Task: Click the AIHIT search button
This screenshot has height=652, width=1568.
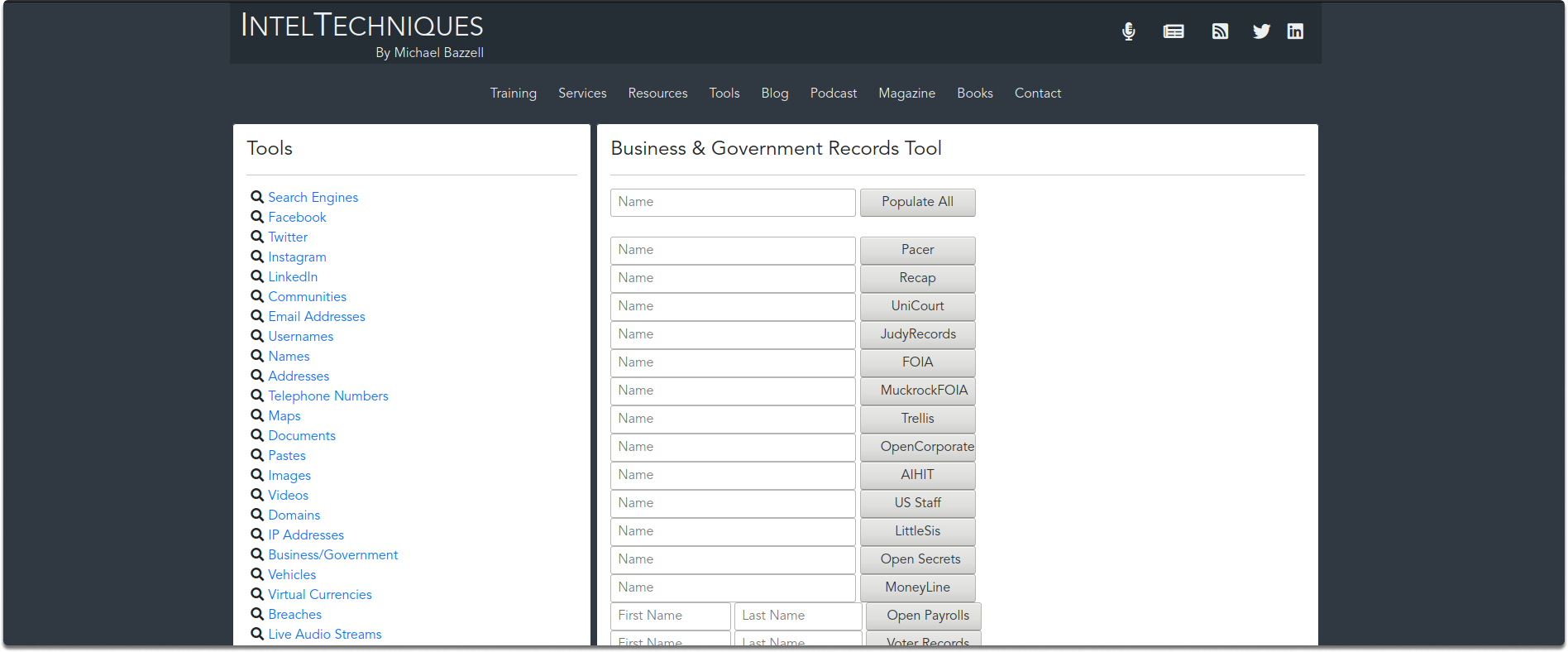Action: click(x=918, y=475)
